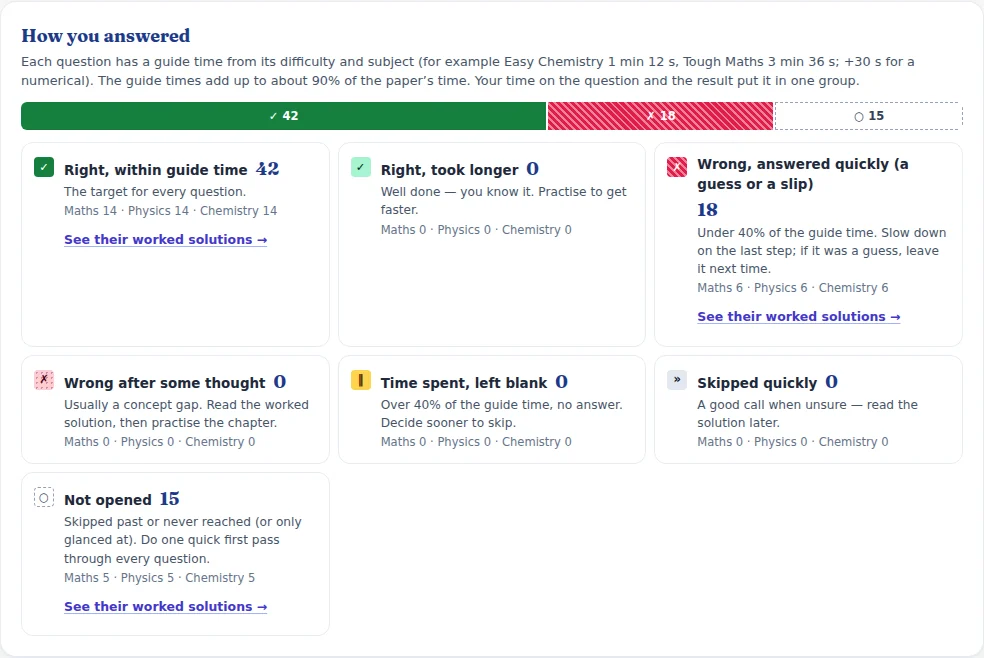This screenshot has width=984, height=658.
Task: Click the large count 18 in the Wrong, answered quickly card
Action: pos(707,210)
